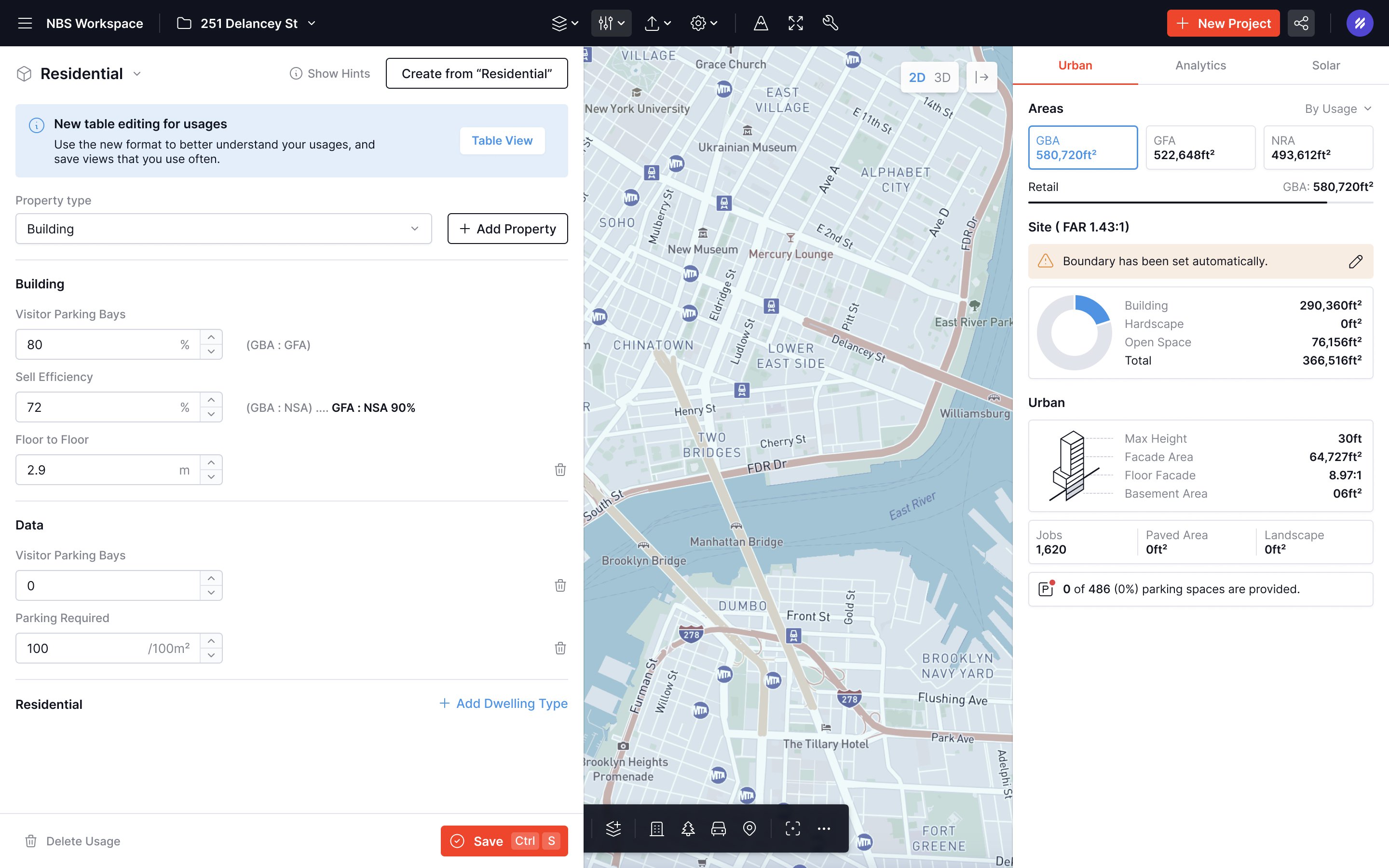
Task: Open the Solar tab
Action: 1325,66
